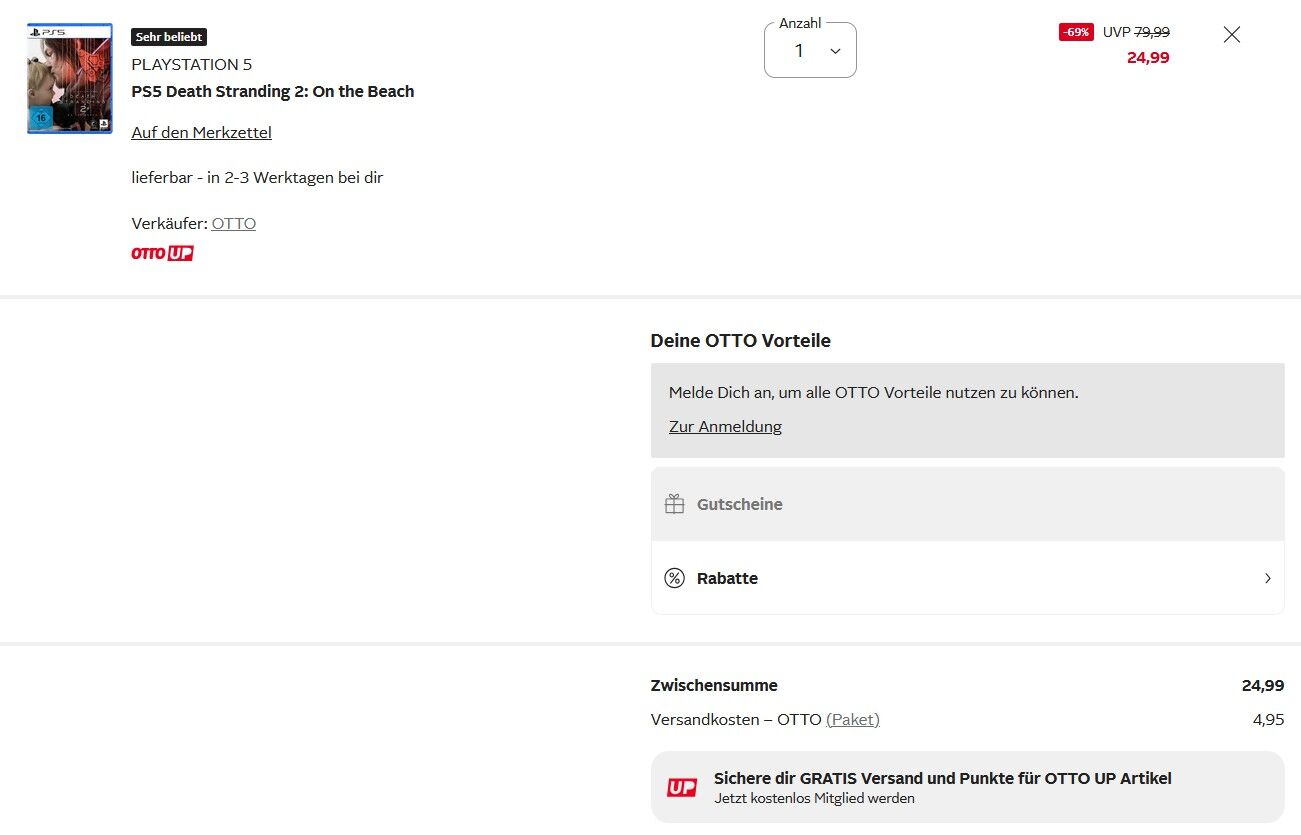Click the percent icon beside Rabatte
This screenshot has height=835, width=1301.
[675, 578]
